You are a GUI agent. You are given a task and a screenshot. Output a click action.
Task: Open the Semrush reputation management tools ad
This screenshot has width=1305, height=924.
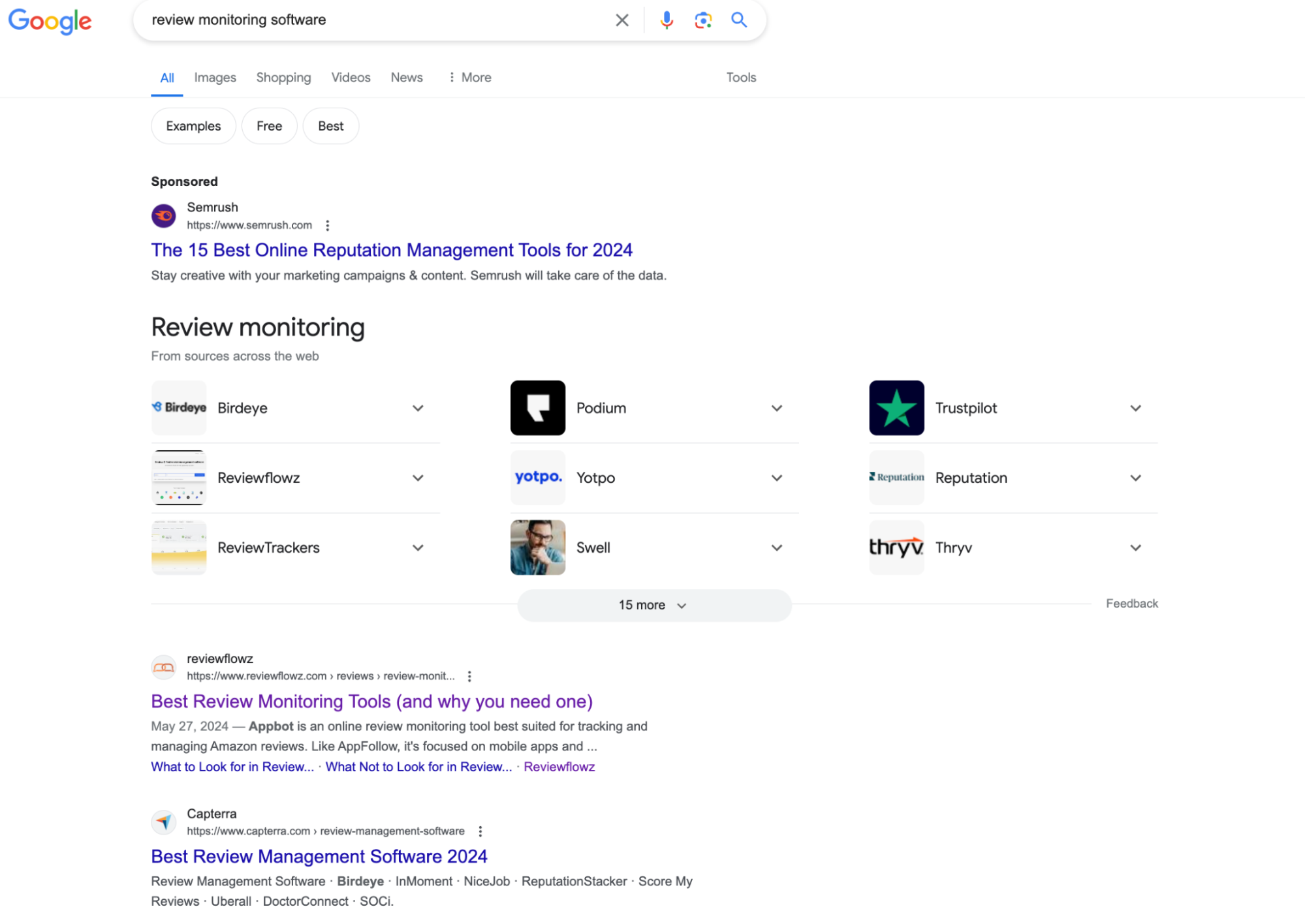tap(392, 250)
